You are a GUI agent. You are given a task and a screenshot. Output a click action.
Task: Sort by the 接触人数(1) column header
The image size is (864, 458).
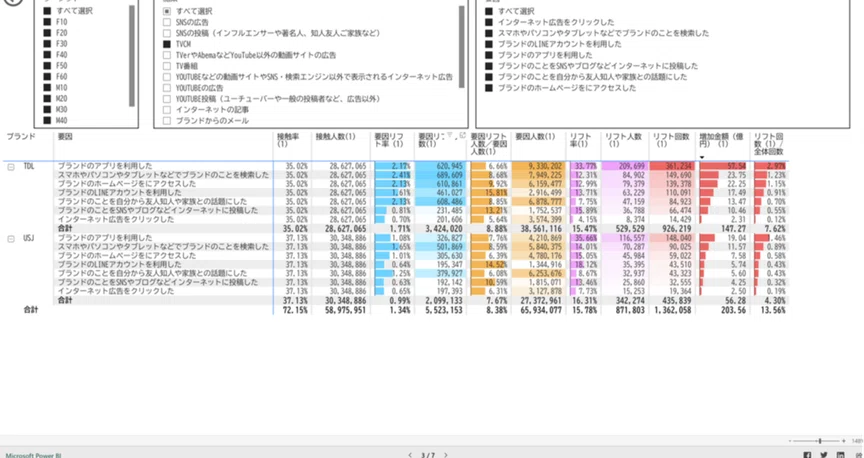(335, 136)
